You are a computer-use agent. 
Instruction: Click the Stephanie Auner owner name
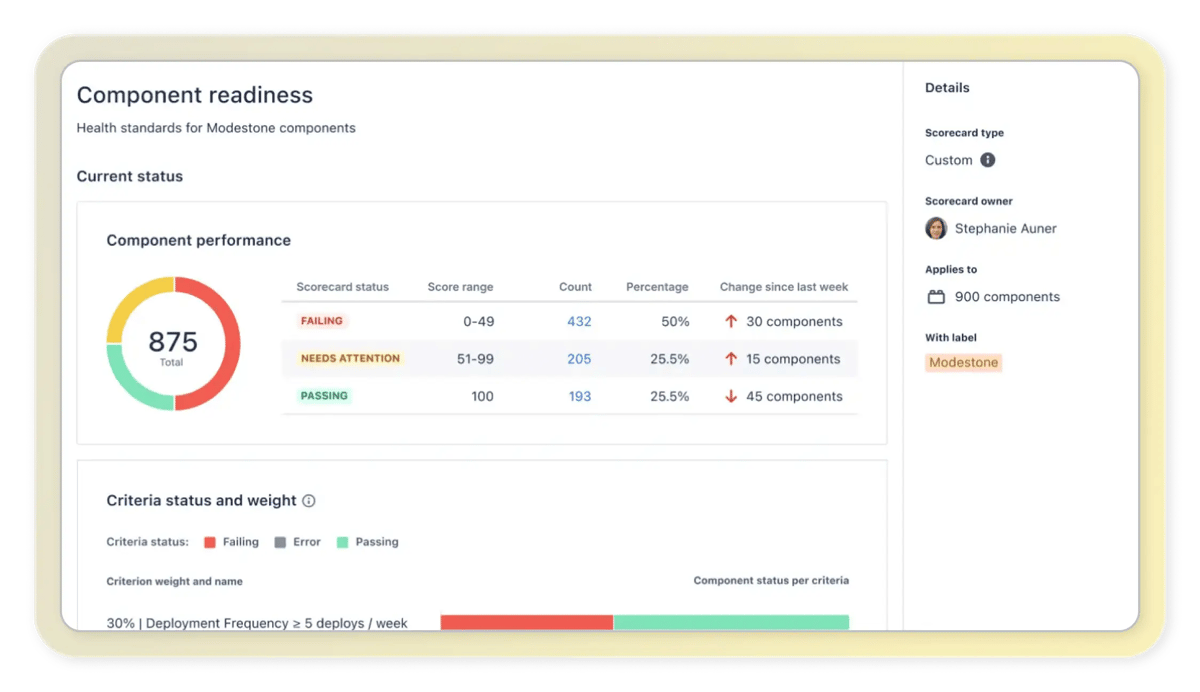point(1005,229)
